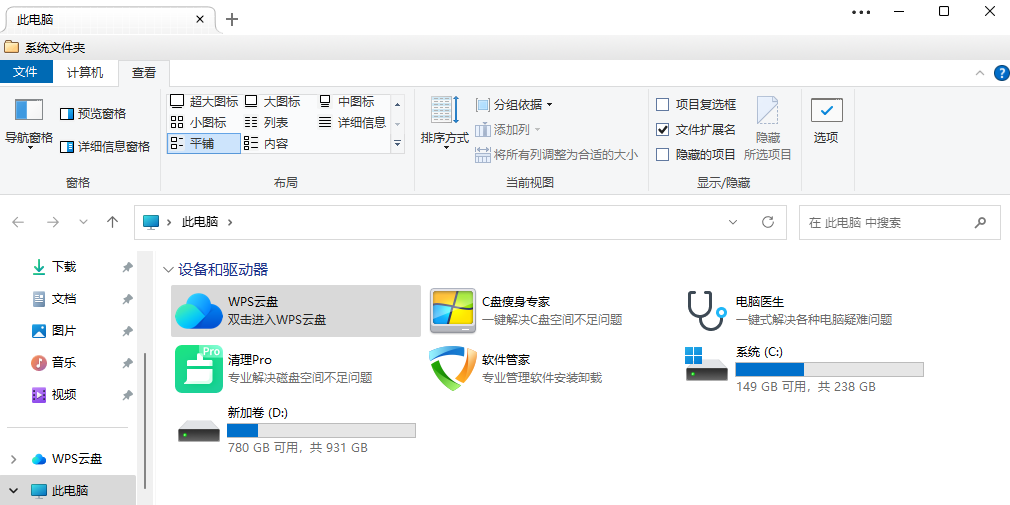
Task: Switch to the 计算机 ribbon tab
Action: tap(85, 73)
